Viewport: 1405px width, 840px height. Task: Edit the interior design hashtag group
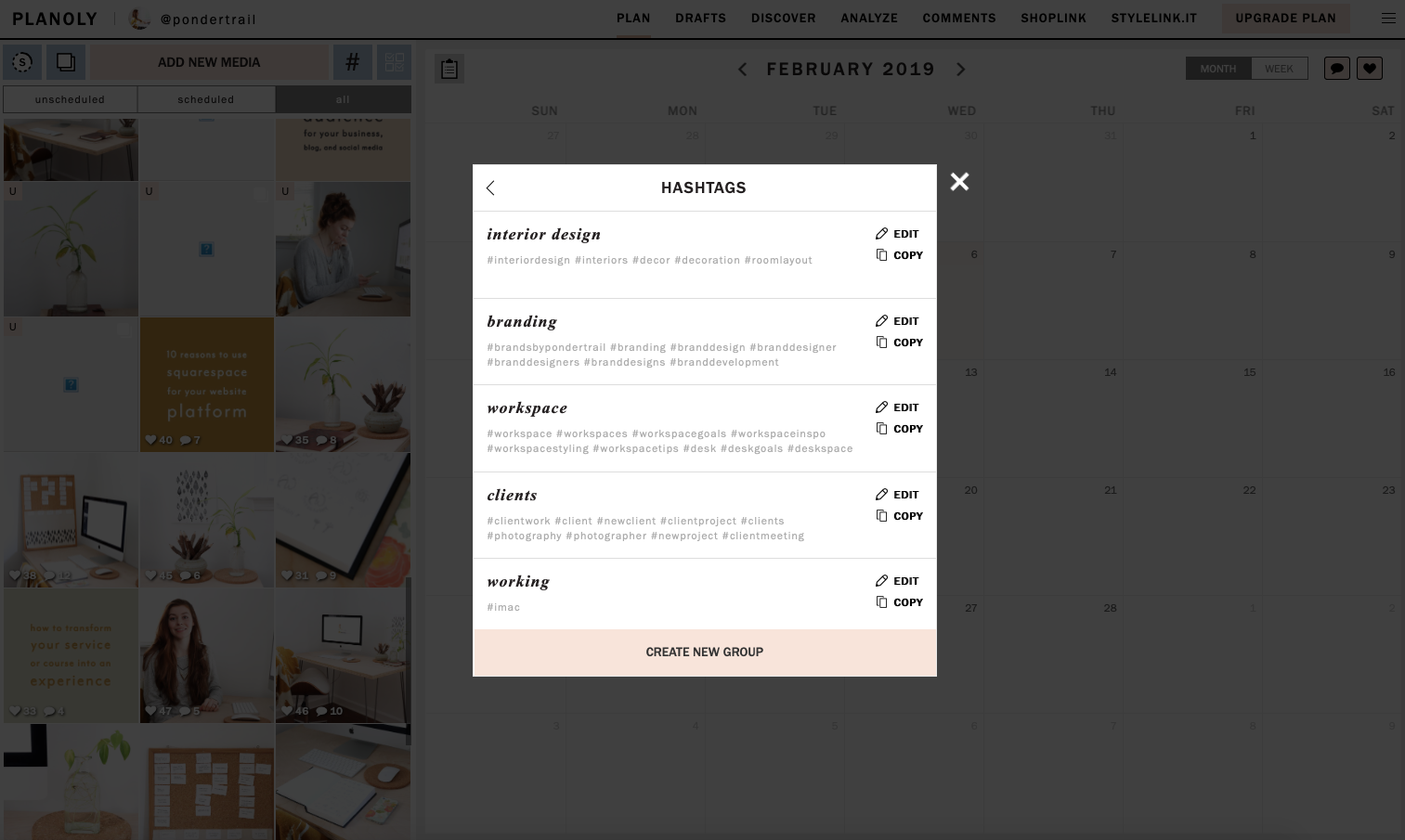click(x=897, y=234)
